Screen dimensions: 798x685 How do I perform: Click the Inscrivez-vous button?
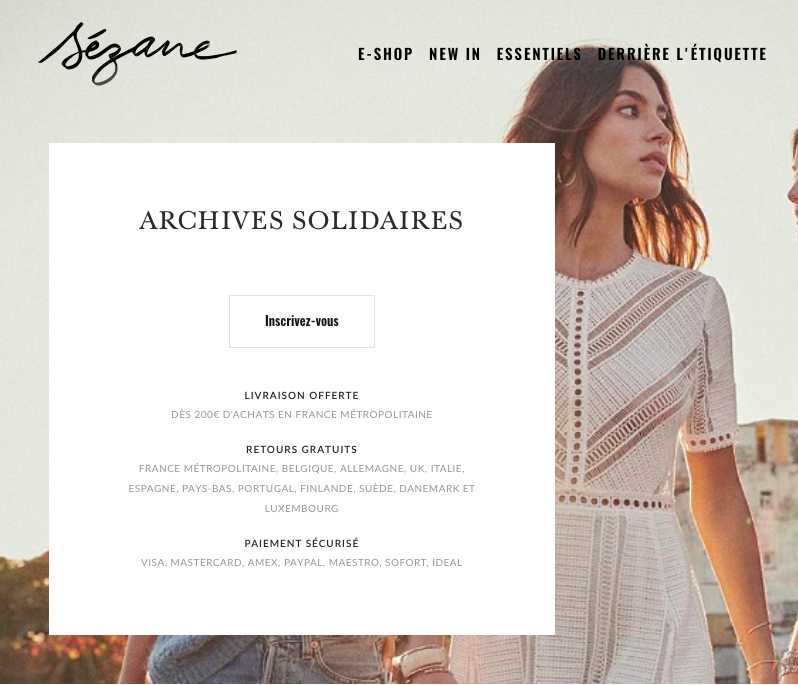coord(302,321)
